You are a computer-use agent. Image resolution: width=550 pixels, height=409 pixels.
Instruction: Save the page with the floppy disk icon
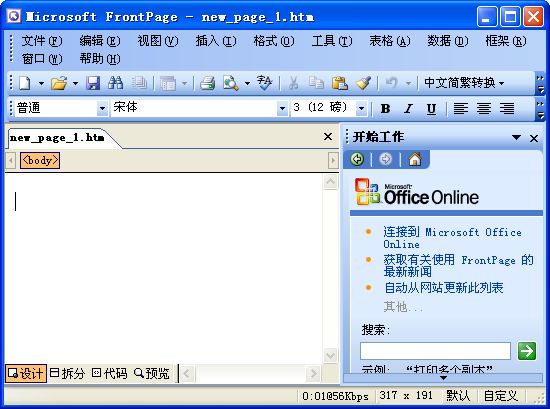click(93, 83)
